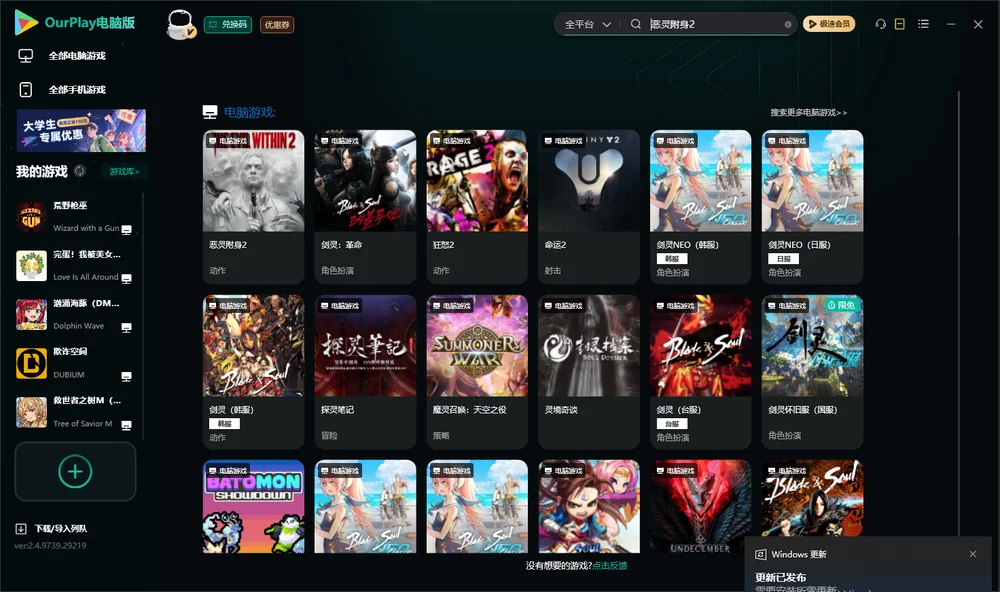Open the 剑灵 (台服) game card
This screenshot has width=1000, height=592.
pos(700,372)
